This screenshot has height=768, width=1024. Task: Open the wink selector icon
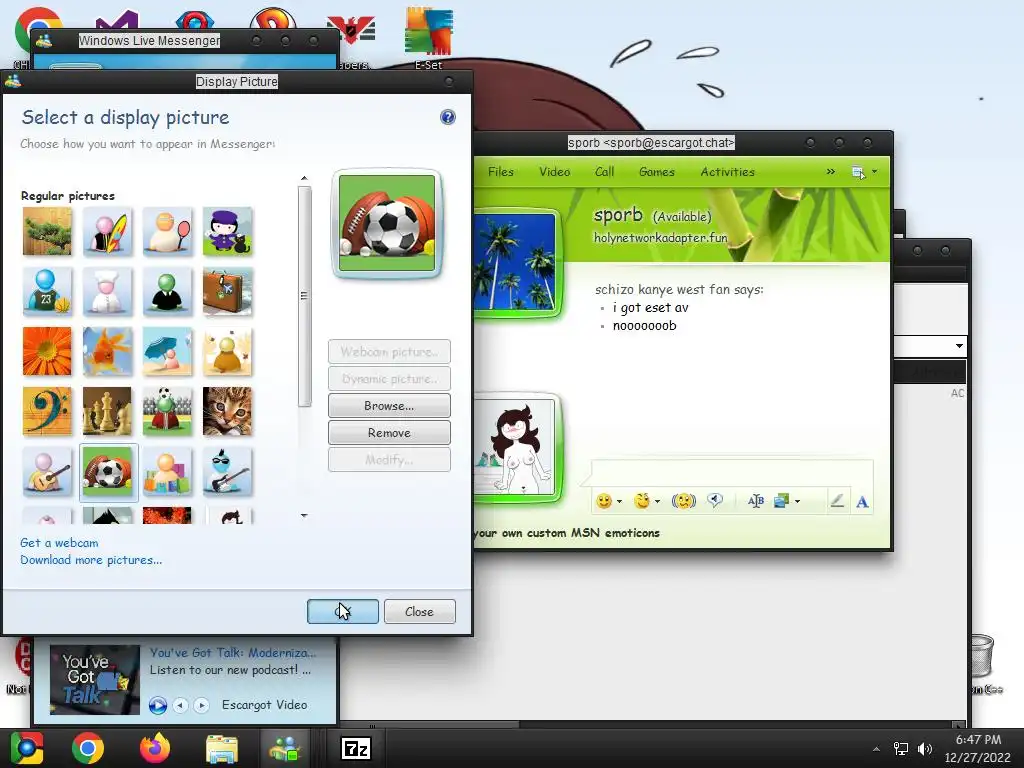tap(643, 502)
